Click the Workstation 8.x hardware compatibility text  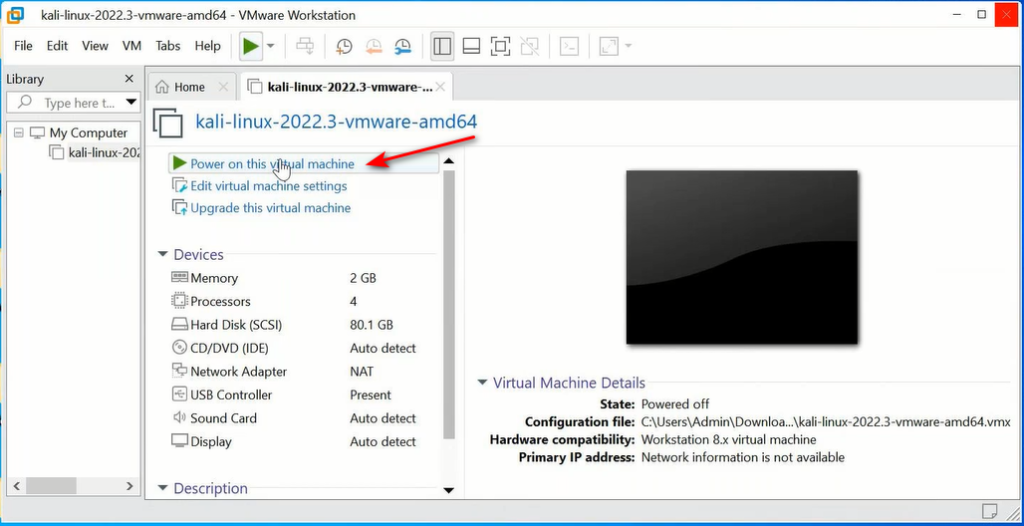coord(729,439)
